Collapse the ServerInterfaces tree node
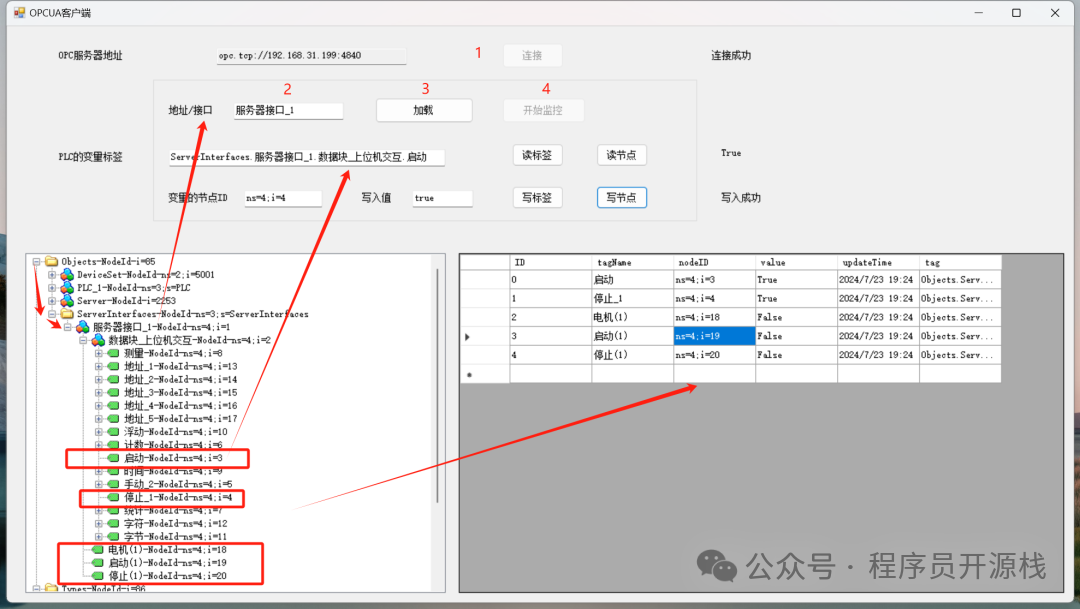 53,314
